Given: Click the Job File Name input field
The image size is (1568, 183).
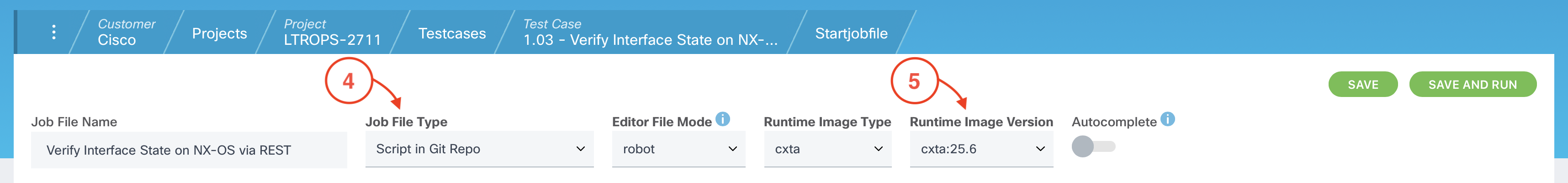Looking at the screenshot, I should click(189, 150).
